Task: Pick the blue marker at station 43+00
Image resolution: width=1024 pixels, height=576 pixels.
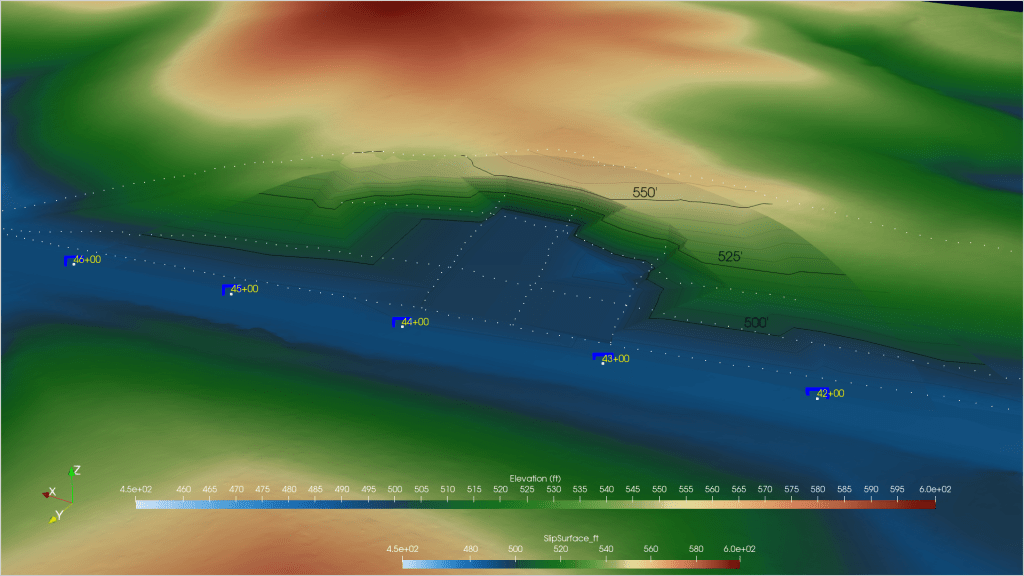Action: click(597, 357)
